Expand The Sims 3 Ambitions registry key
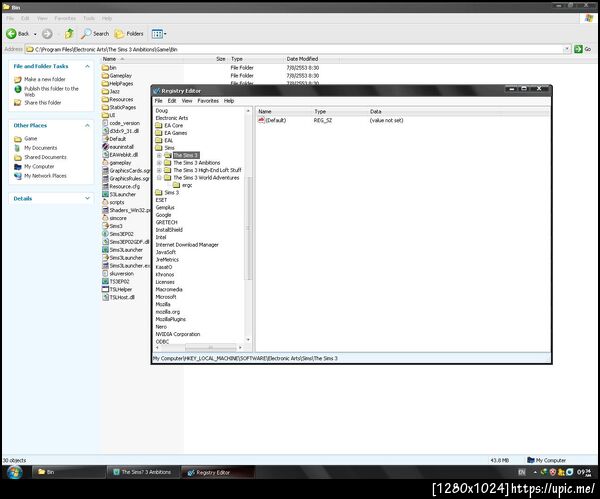600x499 pixels. (x=159, y=163)
